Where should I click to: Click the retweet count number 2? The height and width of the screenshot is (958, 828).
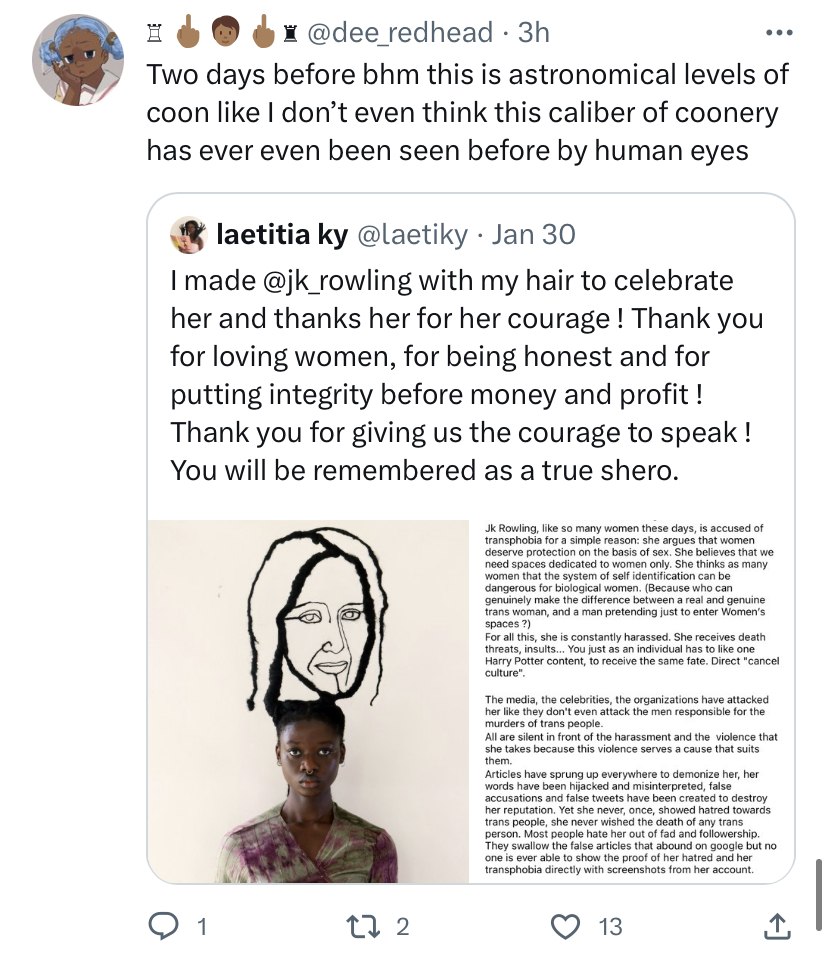(x=402, y=927)
